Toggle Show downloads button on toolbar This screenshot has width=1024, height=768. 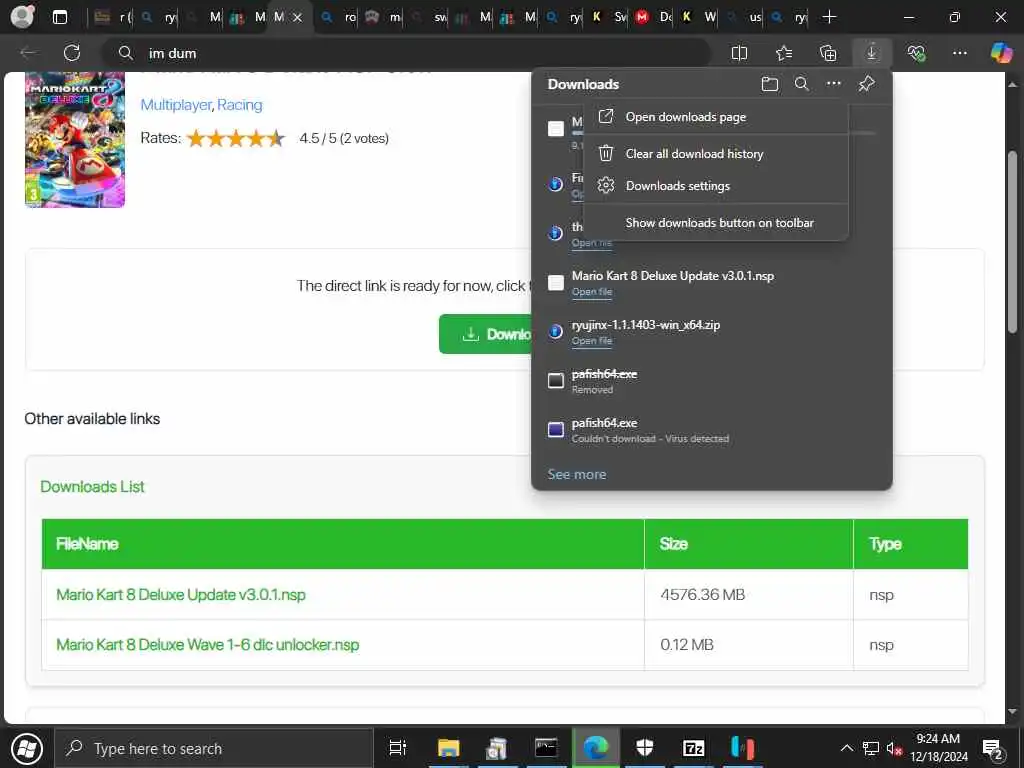tap(716, 223)
